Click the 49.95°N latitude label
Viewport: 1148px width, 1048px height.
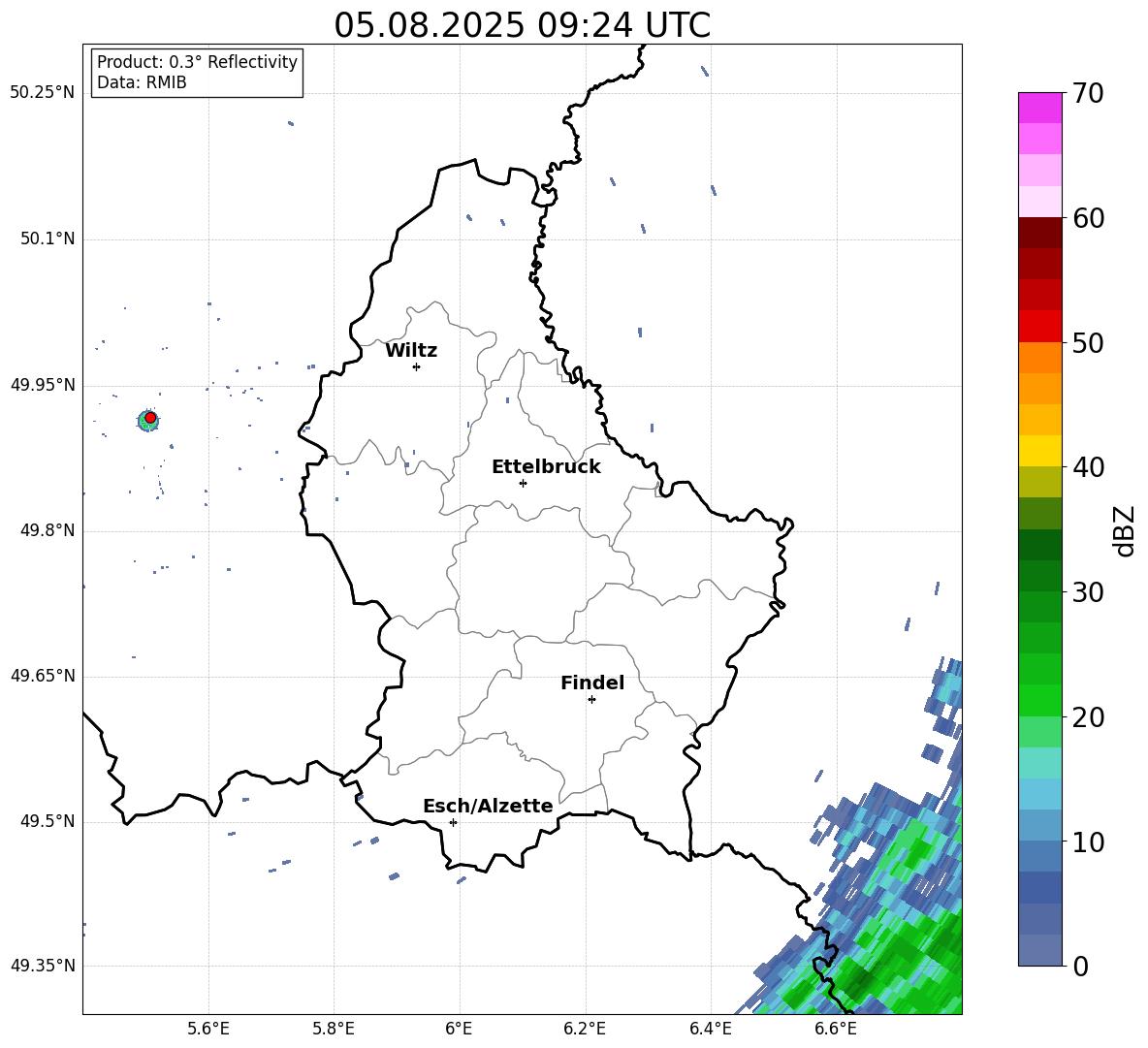click(42, 385)
